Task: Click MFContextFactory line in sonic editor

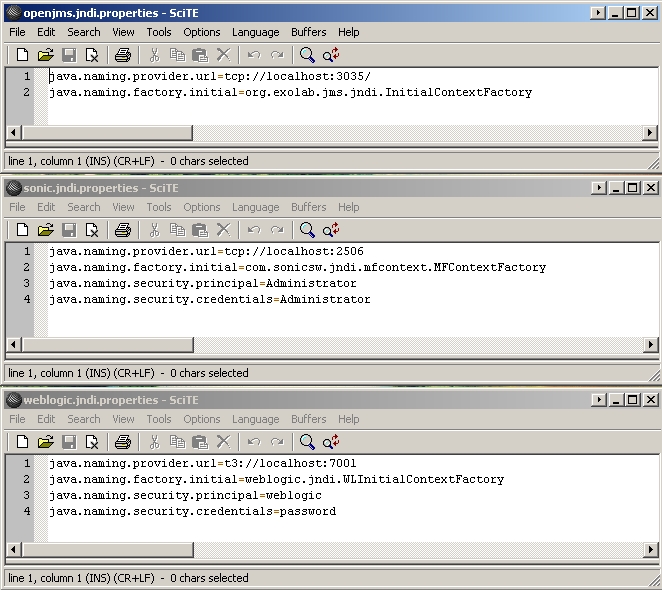Action: tap(298, 268)
